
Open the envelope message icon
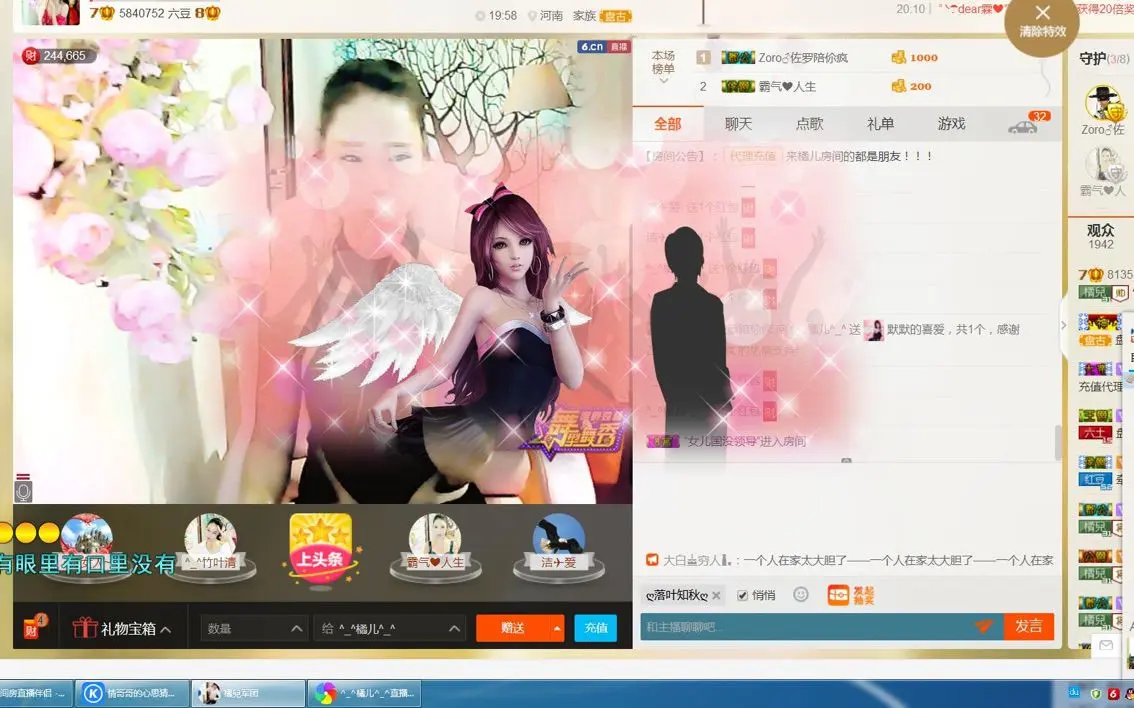tap(1107, 645)
